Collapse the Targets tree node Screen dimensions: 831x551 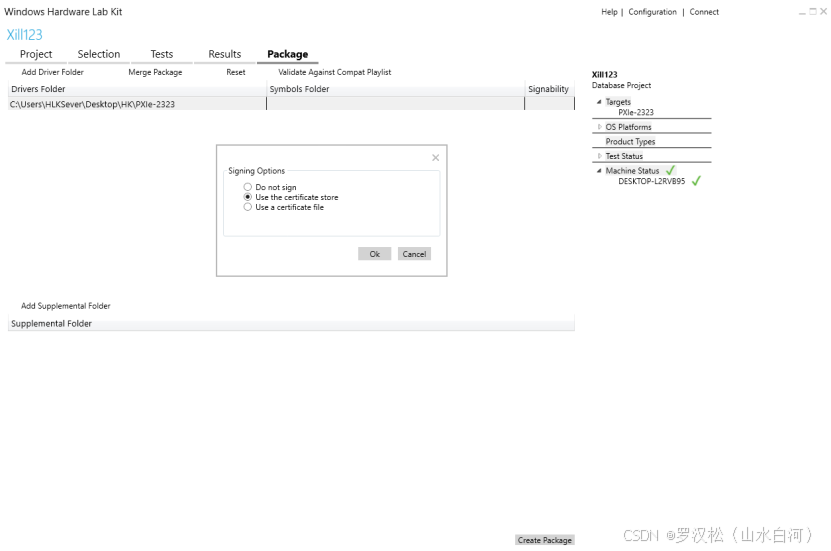click(599, 102)
